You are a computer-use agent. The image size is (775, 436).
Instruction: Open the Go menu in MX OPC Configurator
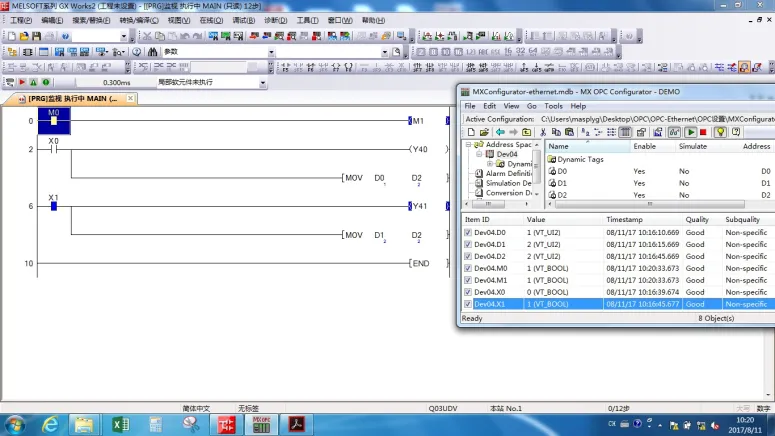531,106
